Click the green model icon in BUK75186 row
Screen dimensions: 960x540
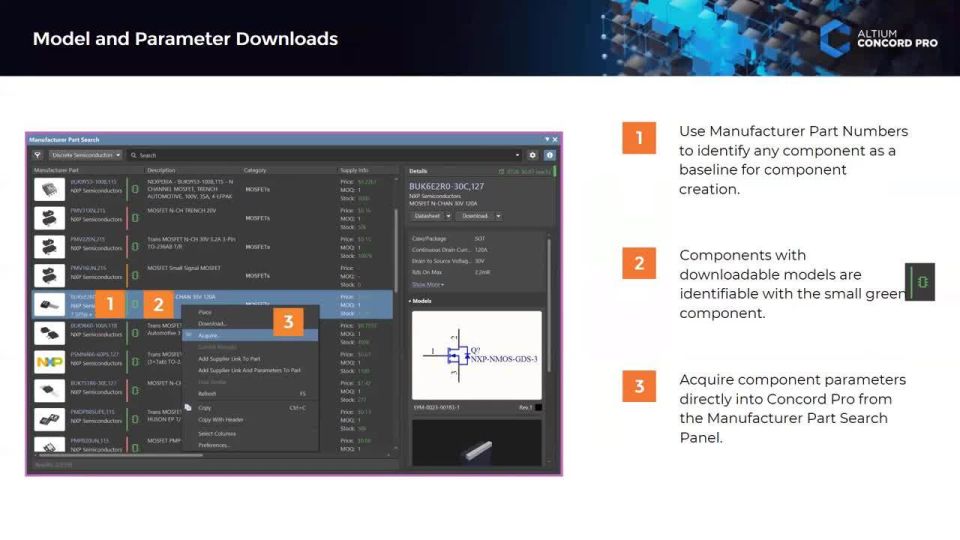point(135,391)
